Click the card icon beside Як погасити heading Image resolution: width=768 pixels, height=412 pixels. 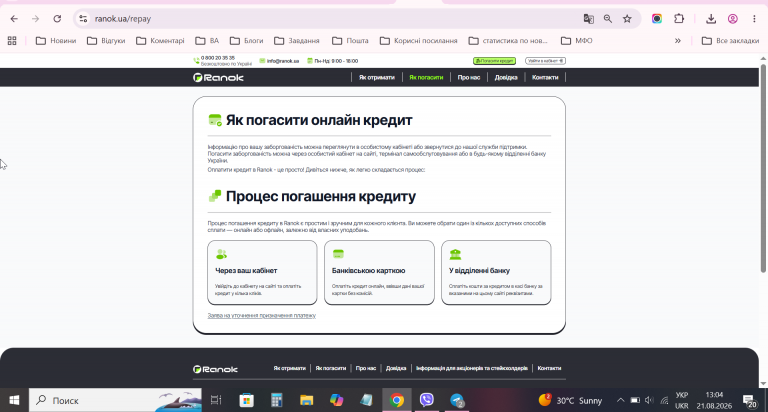tap(215, 120)
